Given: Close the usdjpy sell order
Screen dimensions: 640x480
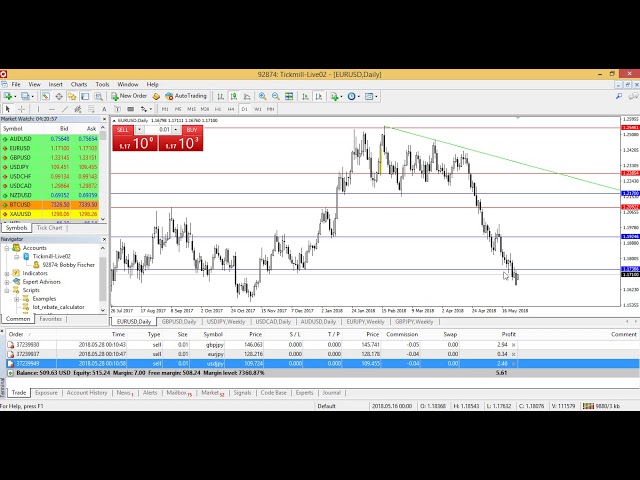Looking at the screenshot, I should 514,363.
